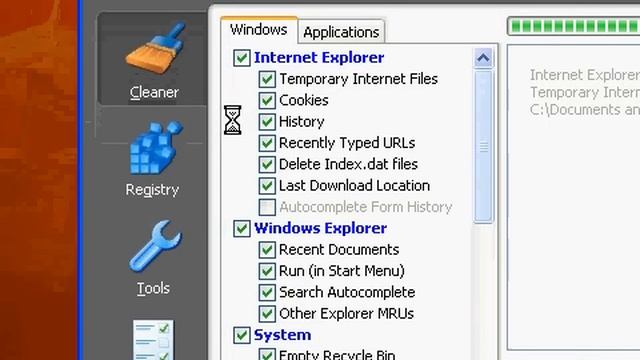The height and width of the screenshot is (360, 640).
Task: Click the scroll up arrow of cleaner list
Action: (x=483, y=58)
